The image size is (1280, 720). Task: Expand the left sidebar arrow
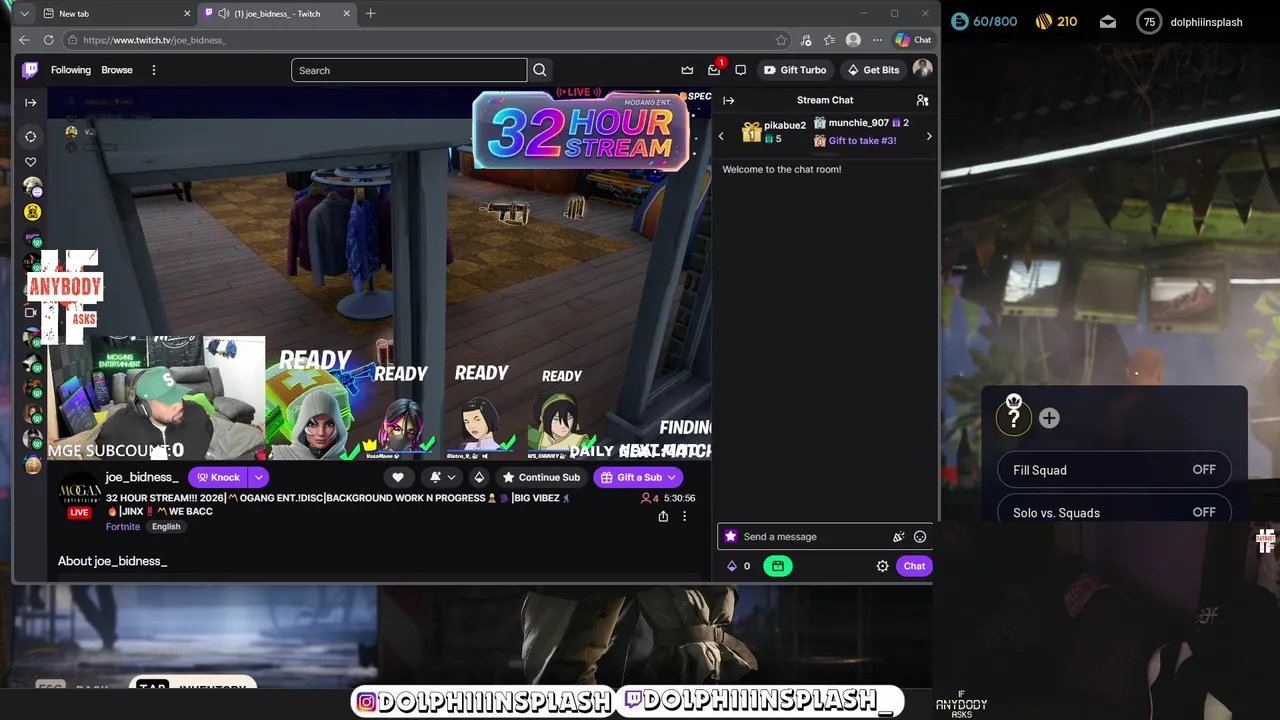(31, 102)
